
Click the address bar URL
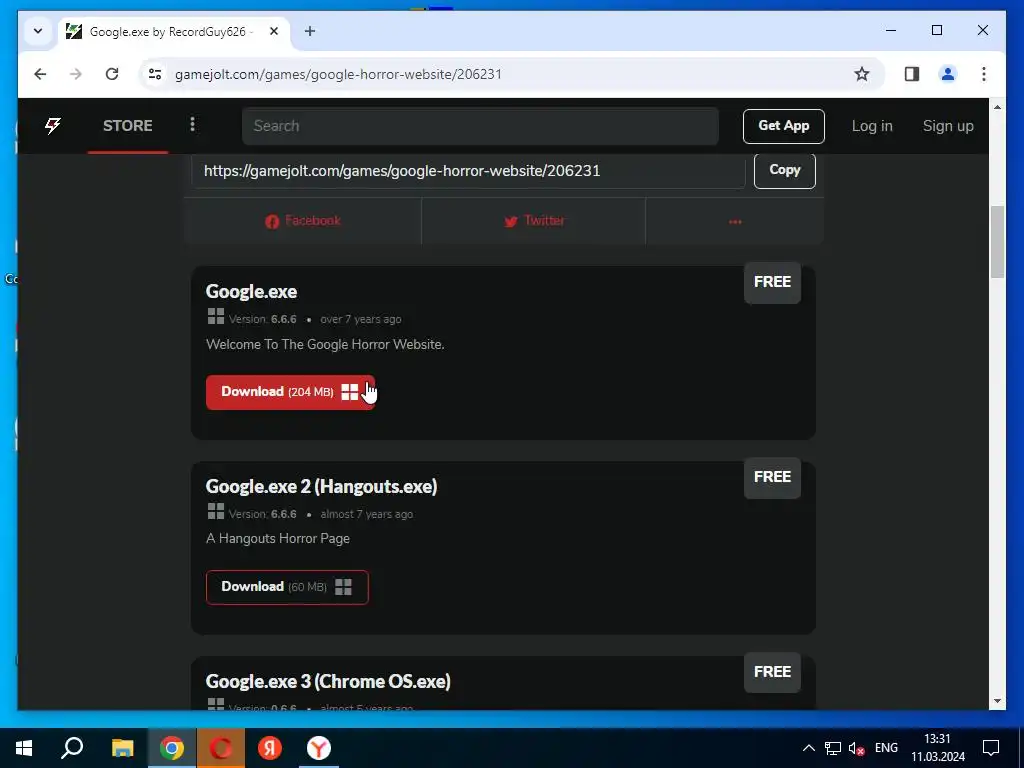[338, 74]
